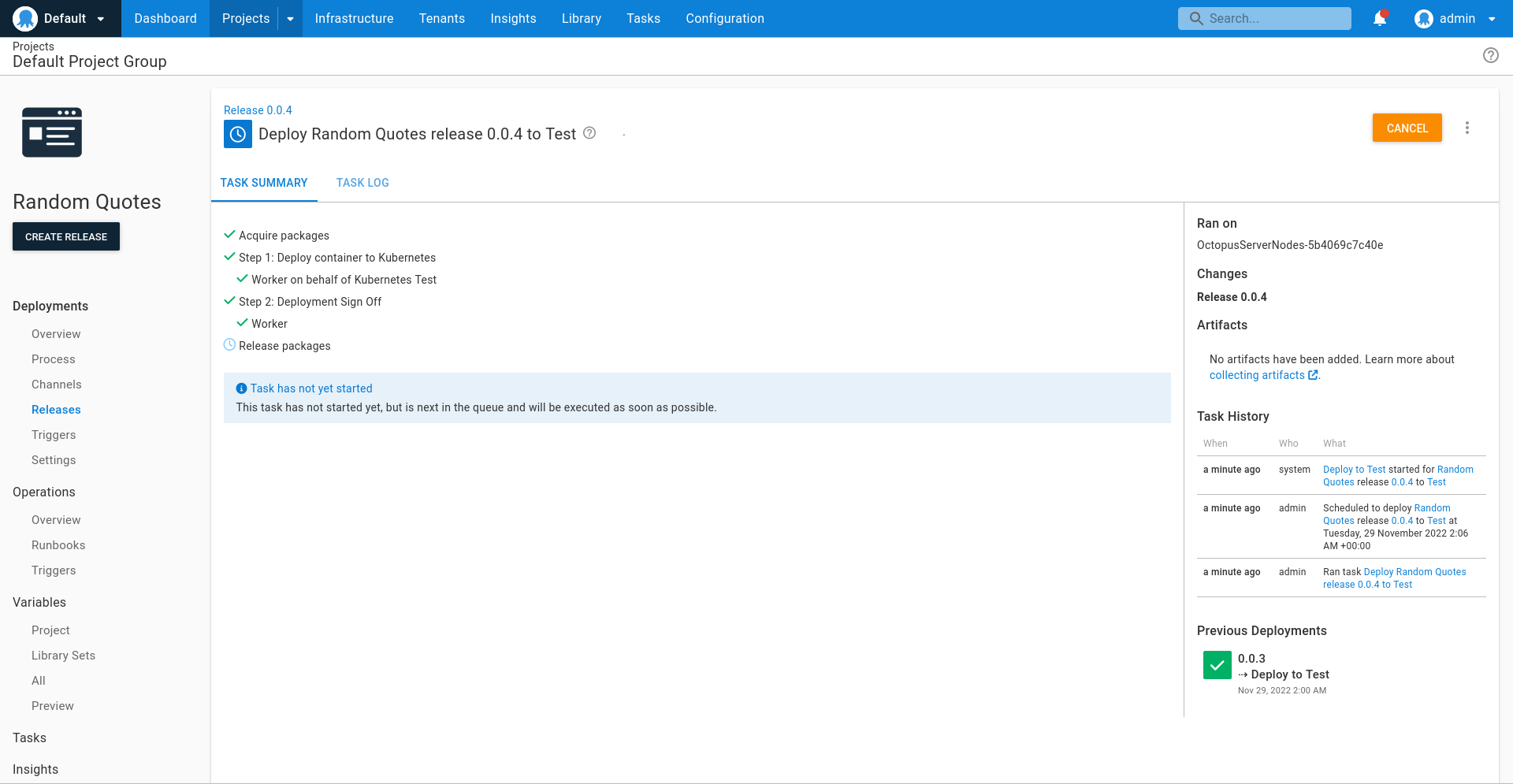
Task: Open the Release 0.0.4 breadcrumb link
Action: [258, 110]
